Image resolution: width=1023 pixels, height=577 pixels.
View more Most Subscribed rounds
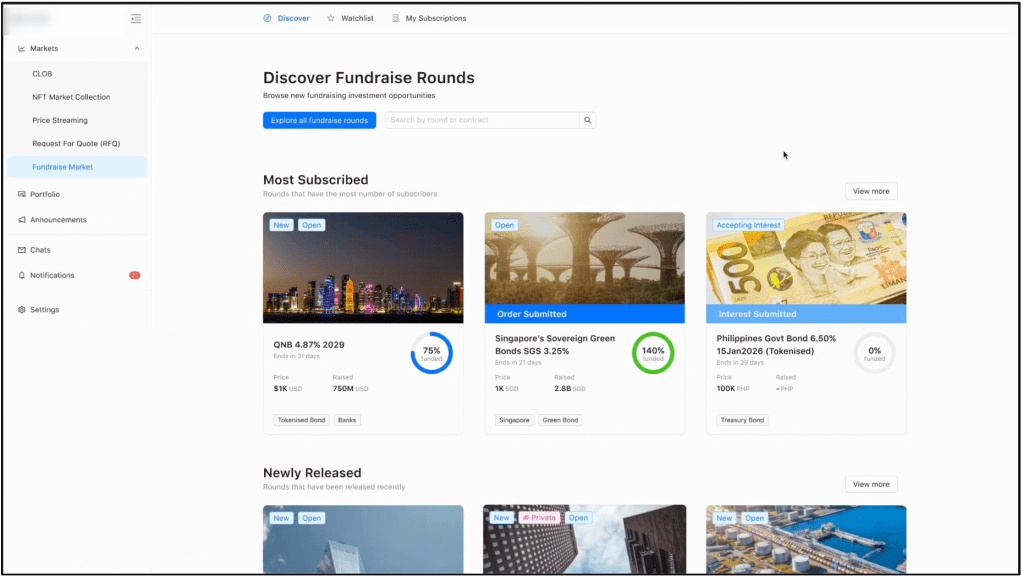pos(870,191)
